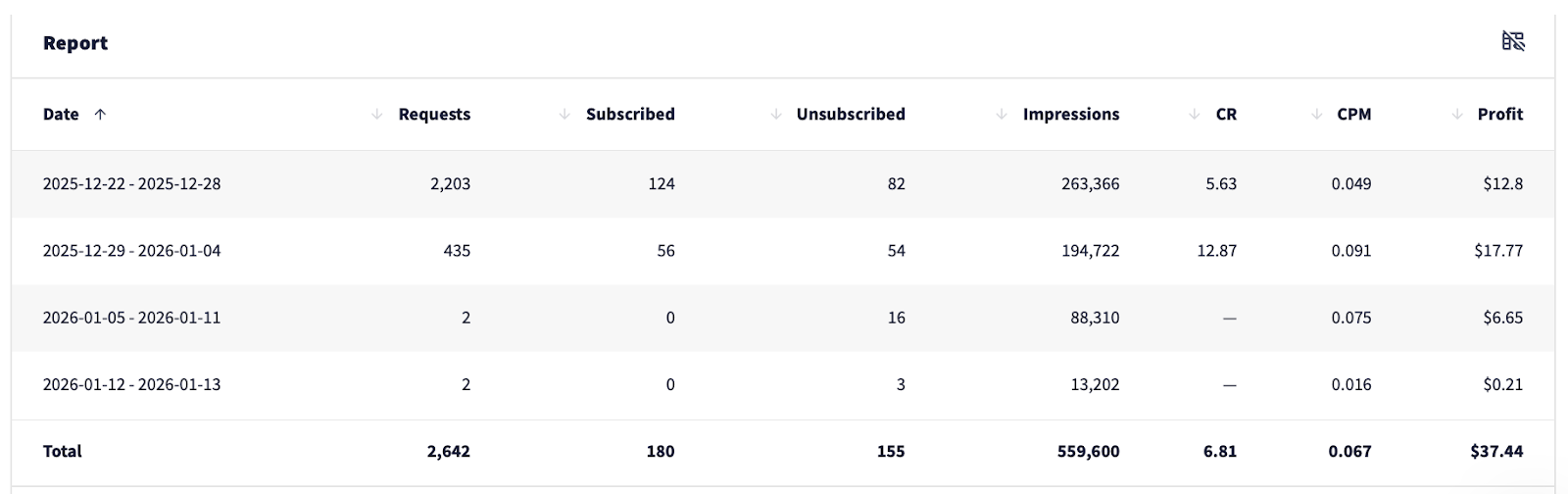
Task: Click the sort arrow beside Profit
Action: 1457,115
